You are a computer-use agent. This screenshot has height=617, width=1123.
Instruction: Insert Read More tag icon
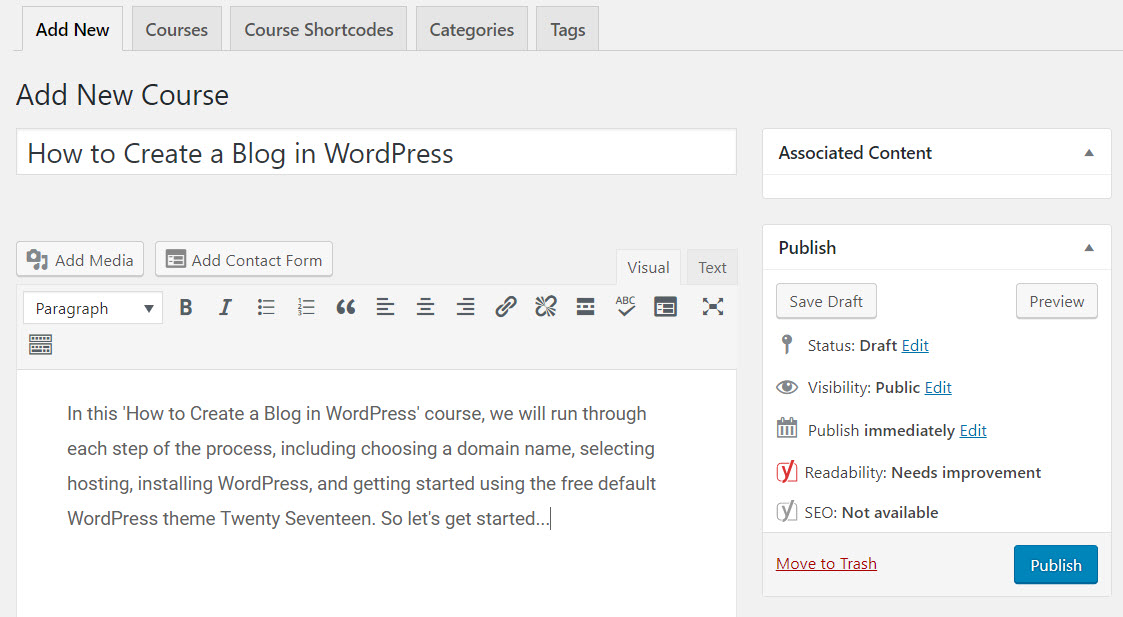point(586,307)
